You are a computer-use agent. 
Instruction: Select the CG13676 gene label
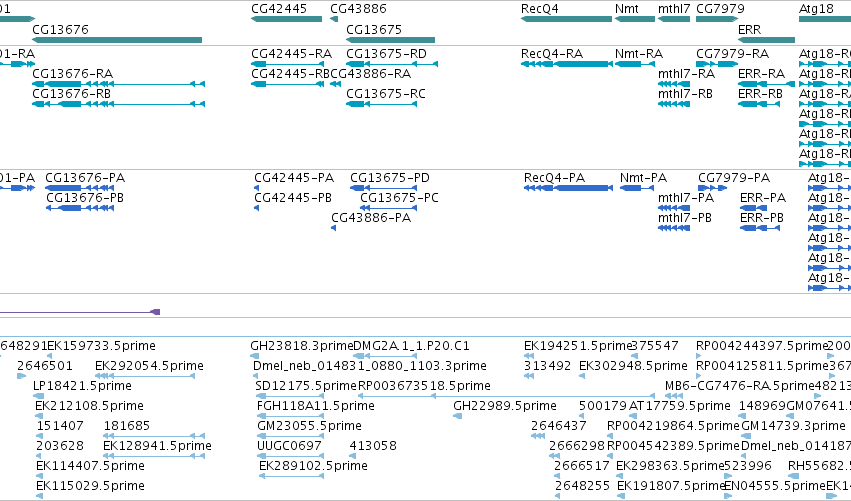tap(60, 29)
